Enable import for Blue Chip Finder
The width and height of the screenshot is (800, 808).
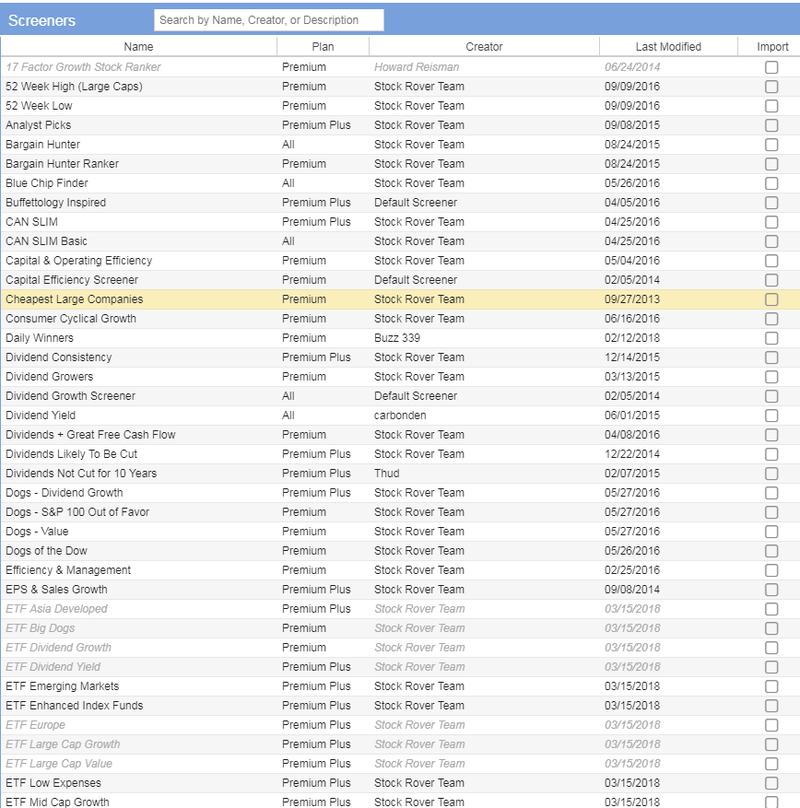tap(771, 183)
